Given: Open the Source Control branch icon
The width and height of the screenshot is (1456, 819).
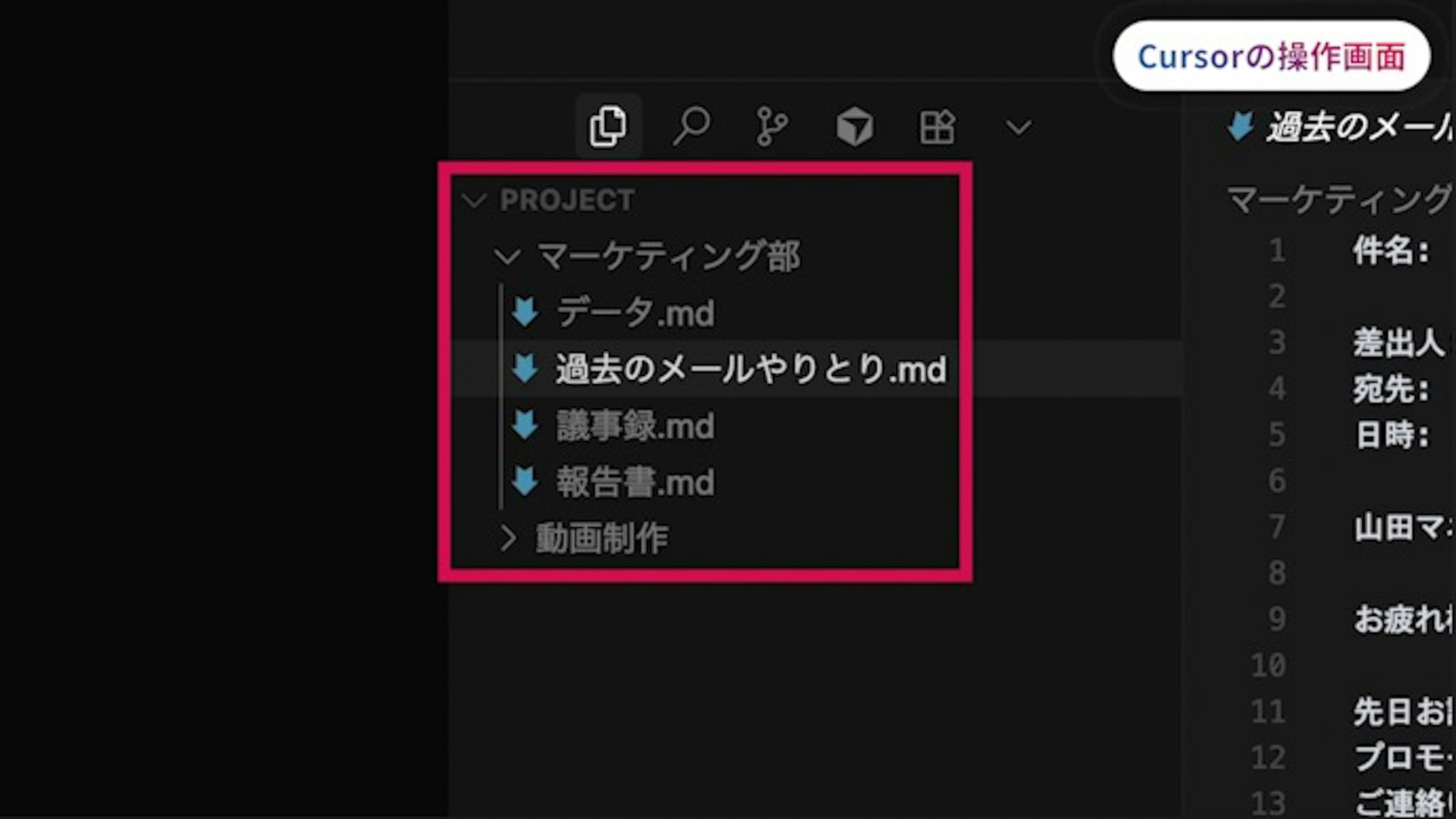Looking at the screenshot, I should pyautogui.click(x=772, y=127).
